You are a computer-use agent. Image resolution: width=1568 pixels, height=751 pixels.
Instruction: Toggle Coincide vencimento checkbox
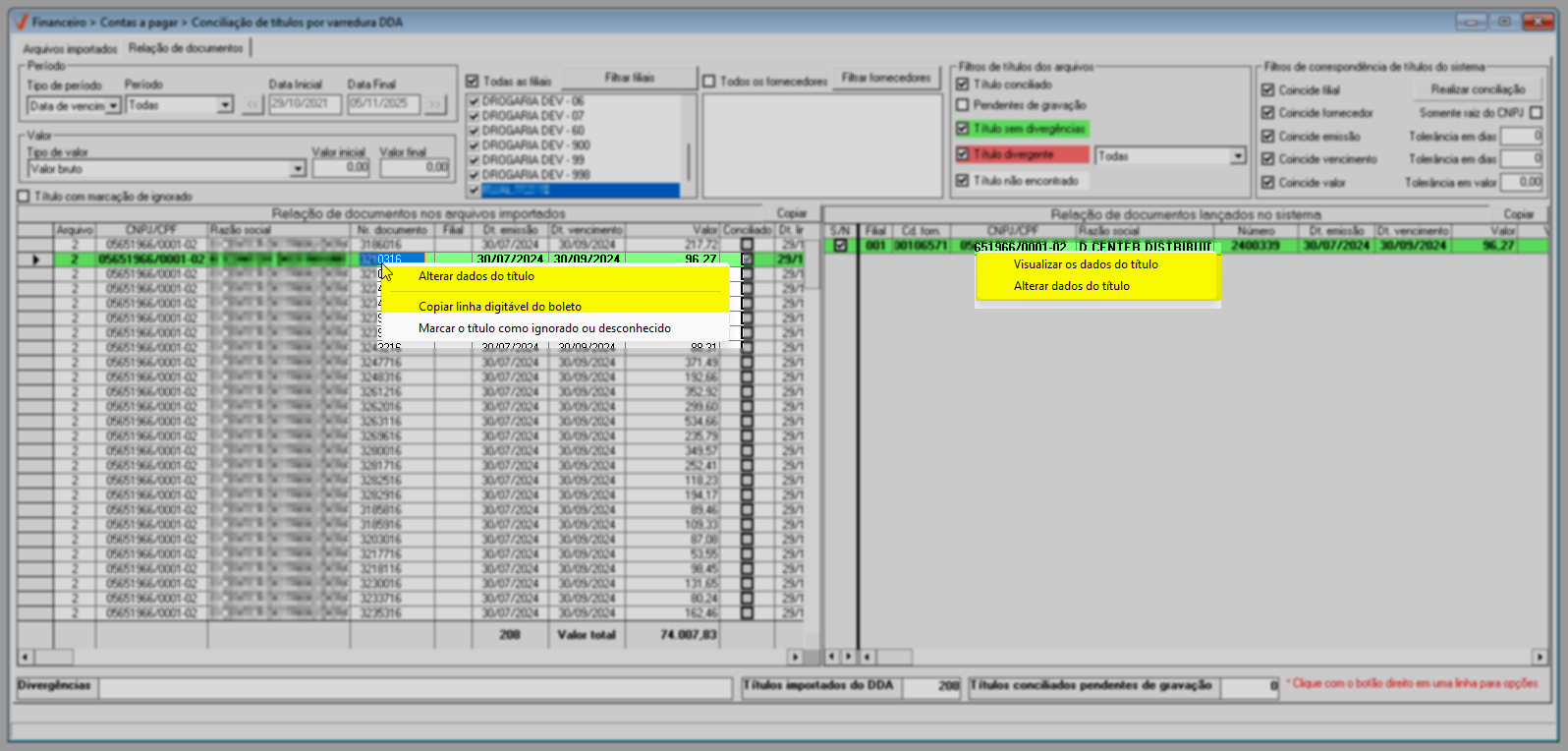[x=1268, y=159]
